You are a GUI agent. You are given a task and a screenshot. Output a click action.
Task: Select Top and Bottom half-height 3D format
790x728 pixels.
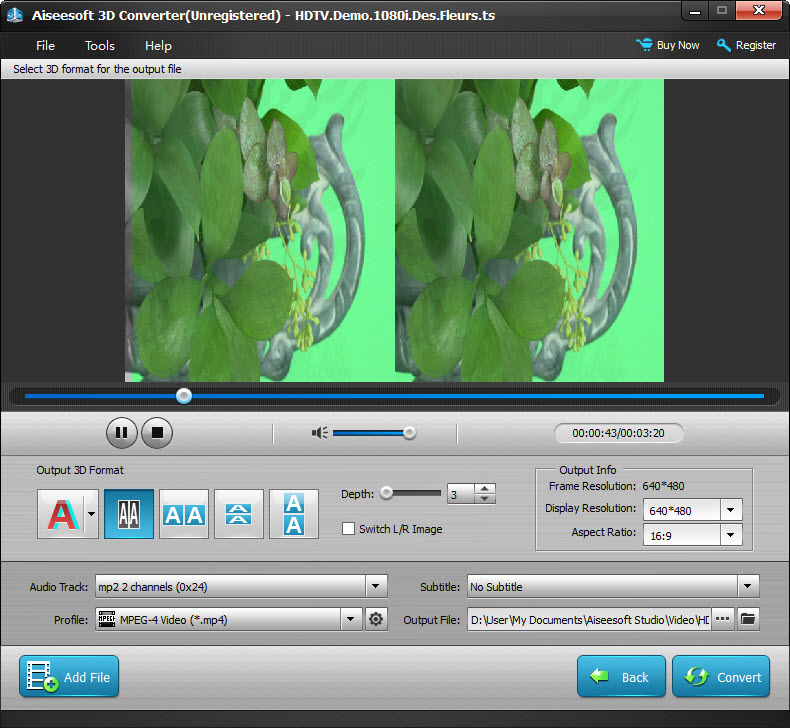point(239,514)
